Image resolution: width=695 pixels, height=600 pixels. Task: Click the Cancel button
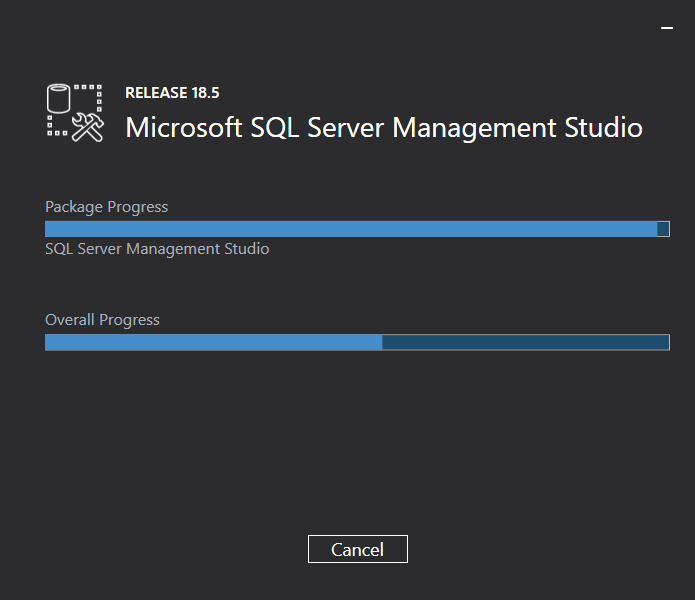click(358, 549)
